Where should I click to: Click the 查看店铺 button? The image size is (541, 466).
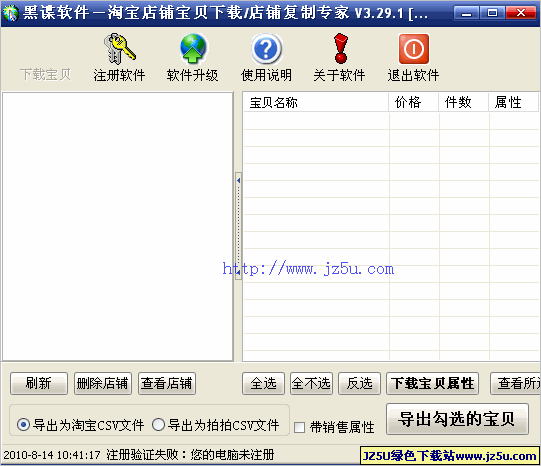pyautogui.click(x=167, y=383)
